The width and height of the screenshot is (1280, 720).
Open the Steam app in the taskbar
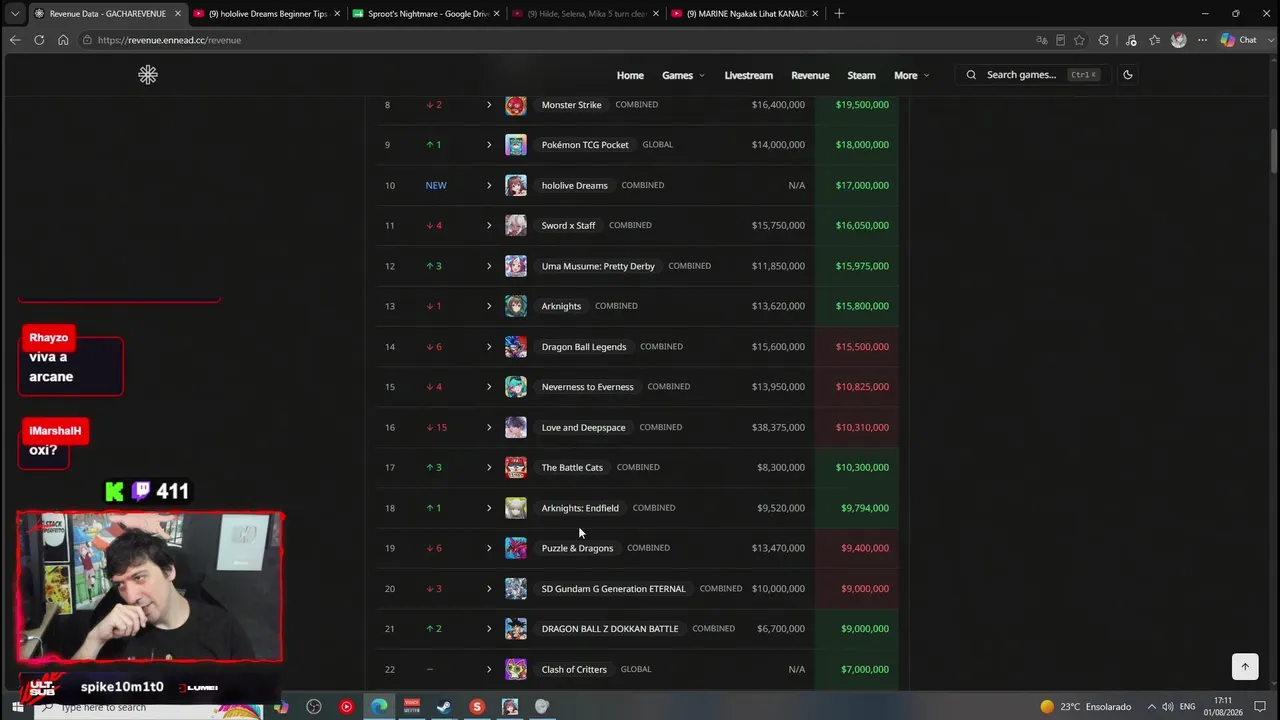point(444,707)
